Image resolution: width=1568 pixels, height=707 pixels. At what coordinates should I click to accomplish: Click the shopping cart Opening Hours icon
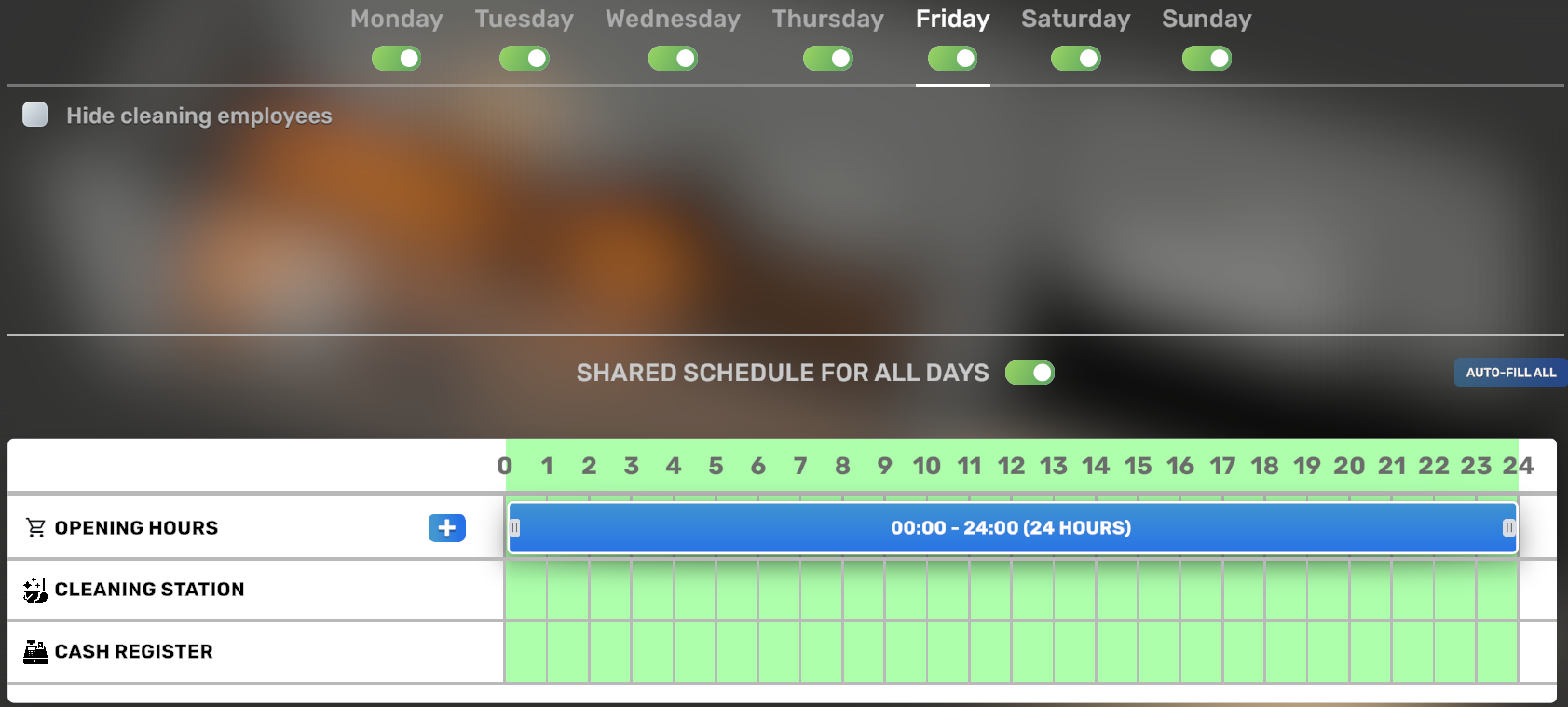click(35, 528)
